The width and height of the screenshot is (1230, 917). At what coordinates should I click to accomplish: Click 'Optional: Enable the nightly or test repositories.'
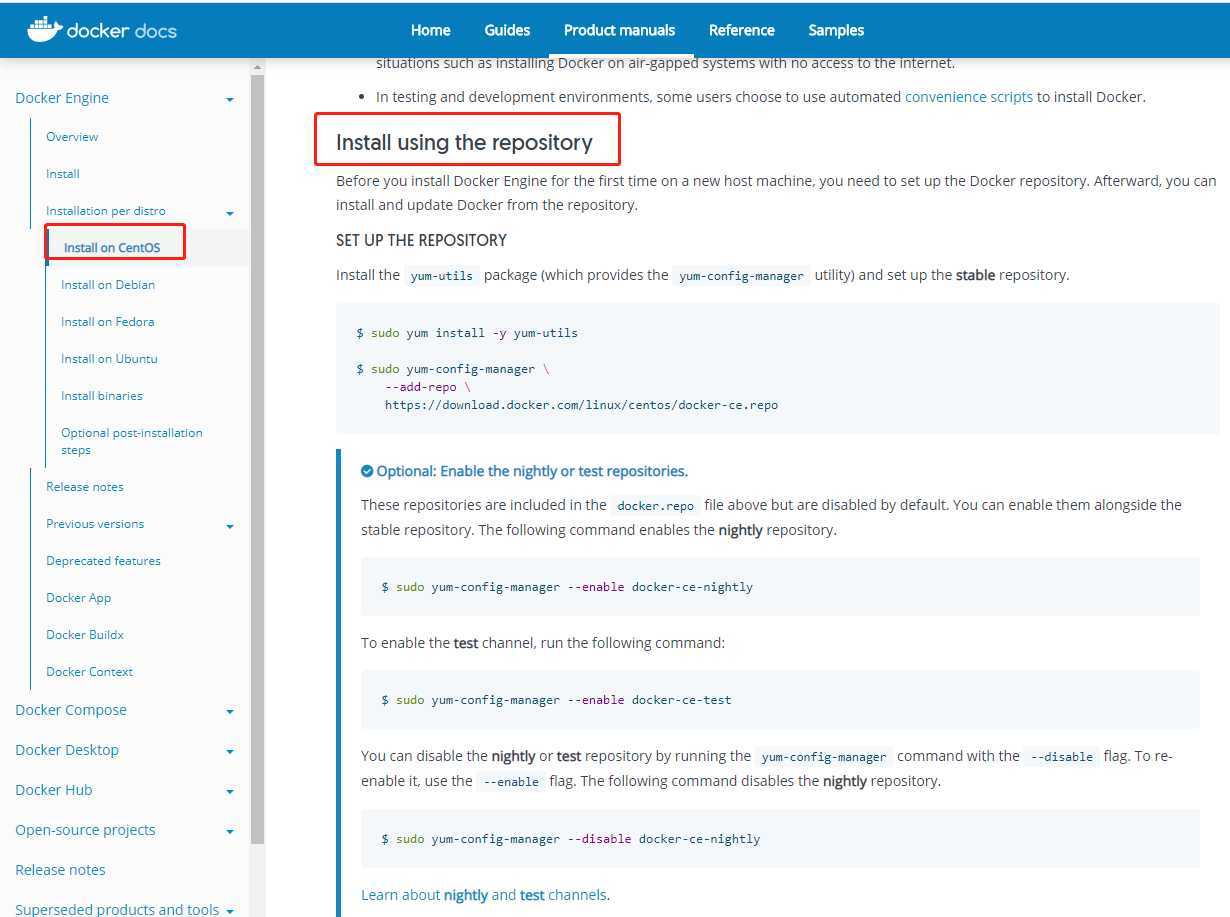[532, 471]
